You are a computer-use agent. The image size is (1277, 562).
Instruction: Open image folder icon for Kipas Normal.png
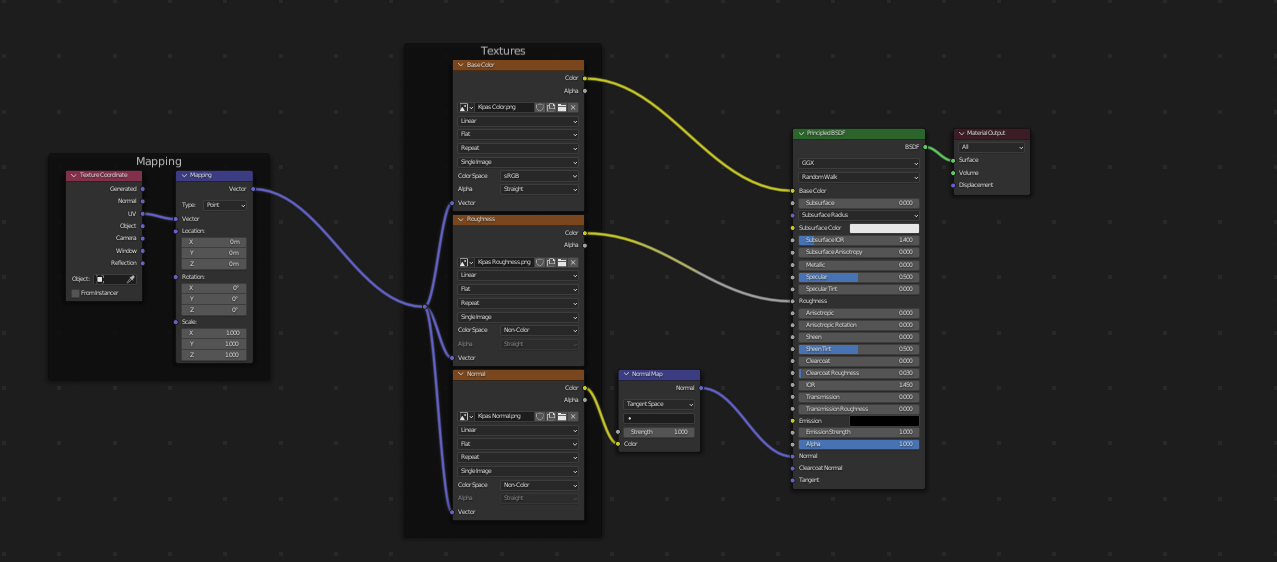562,416
